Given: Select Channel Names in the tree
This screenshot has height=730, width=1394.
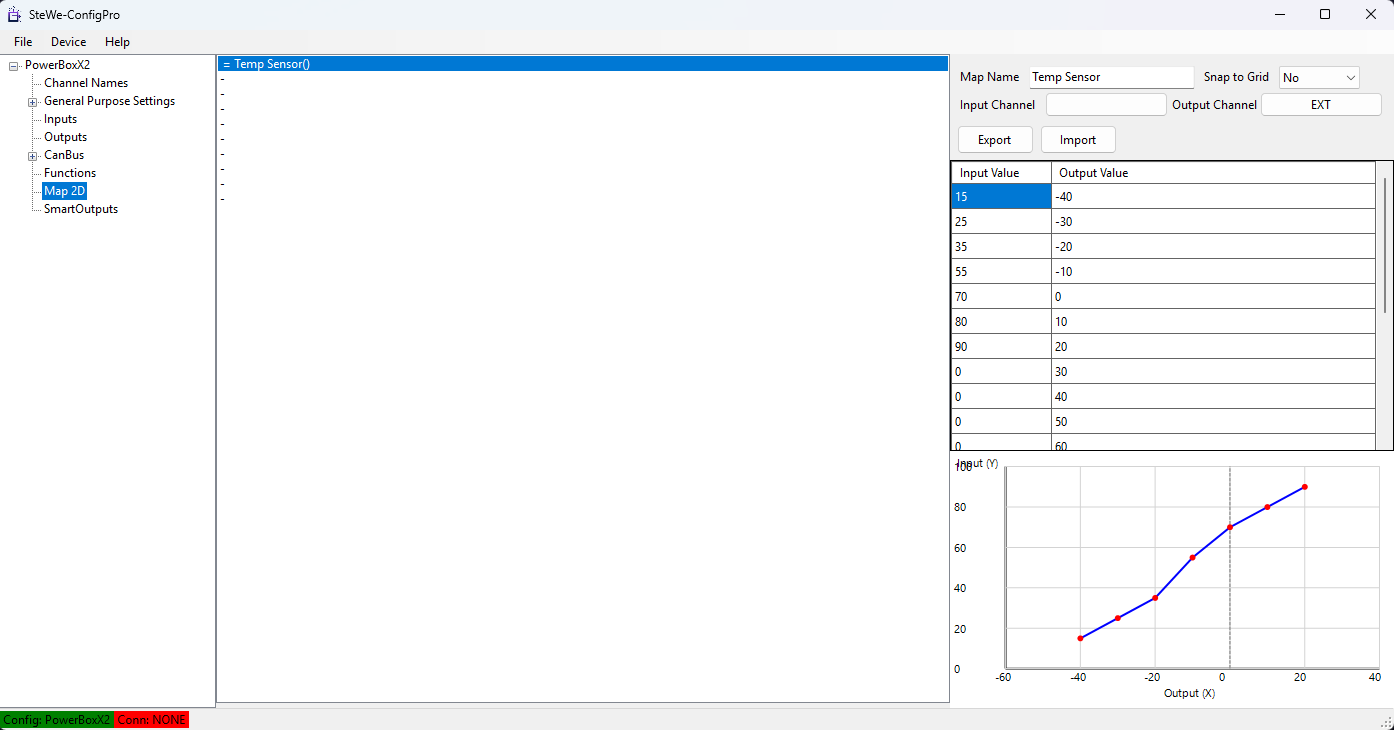Looking at the screenshot, I should point(86,84).
